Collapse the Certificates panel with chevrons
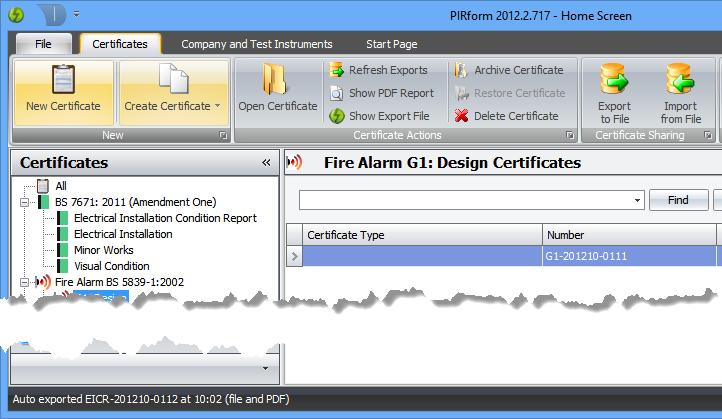The image size is (722, 419). pyautogui.click(x=266, y=163)
